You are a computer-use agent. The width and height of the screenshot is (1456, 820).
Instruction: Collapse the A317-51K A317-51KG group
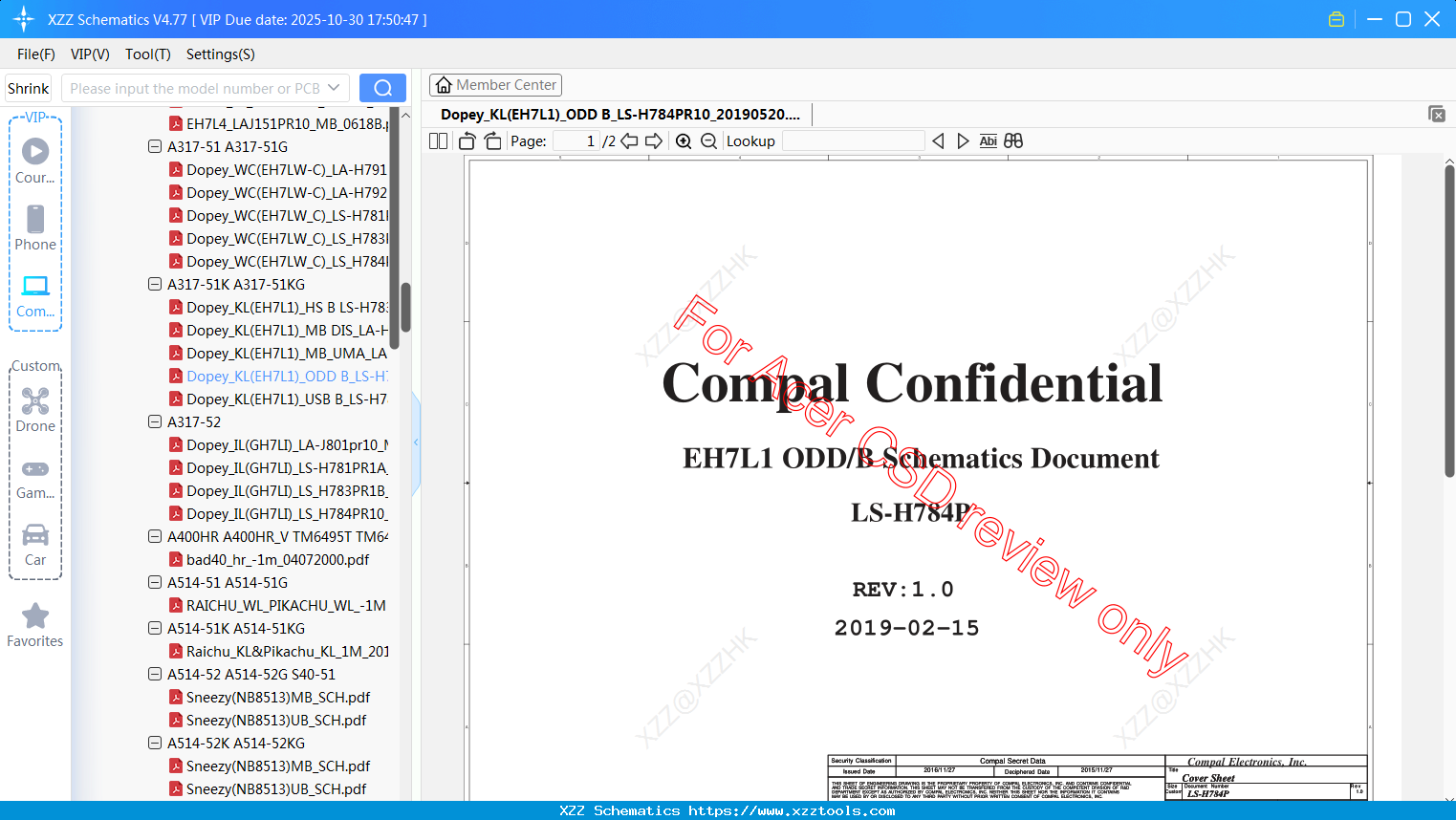tap(155, 285)
